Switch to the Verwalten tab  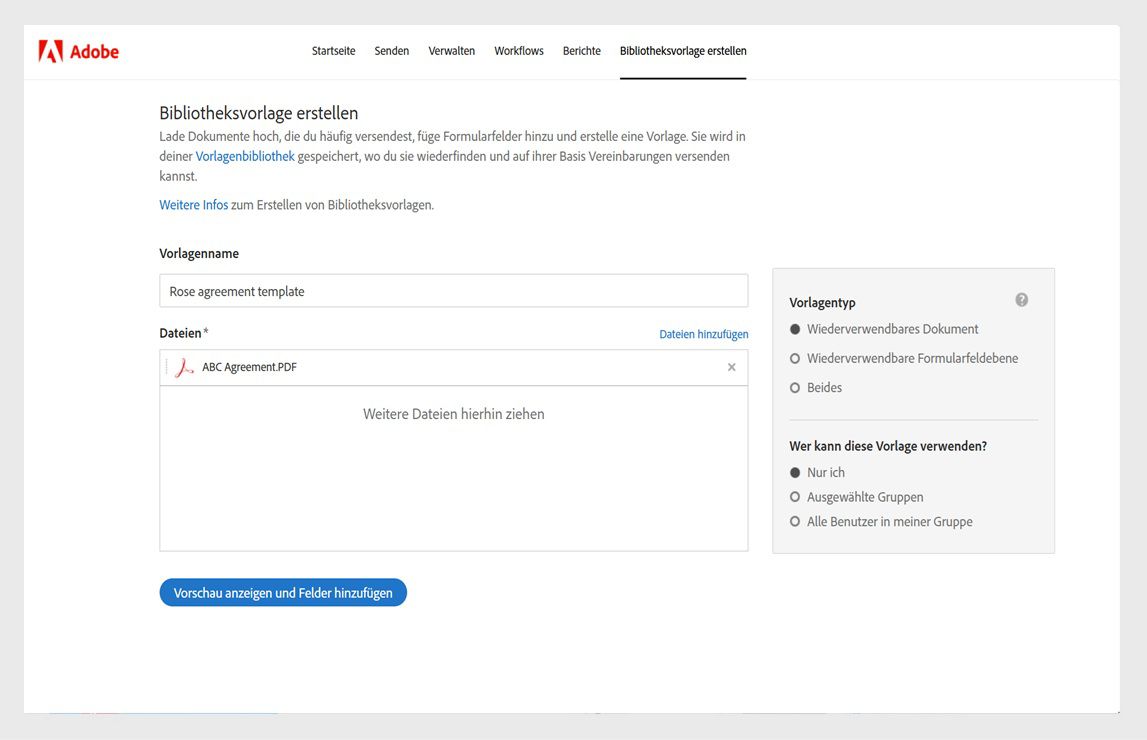pyautogui.click(x=452, y=51)
